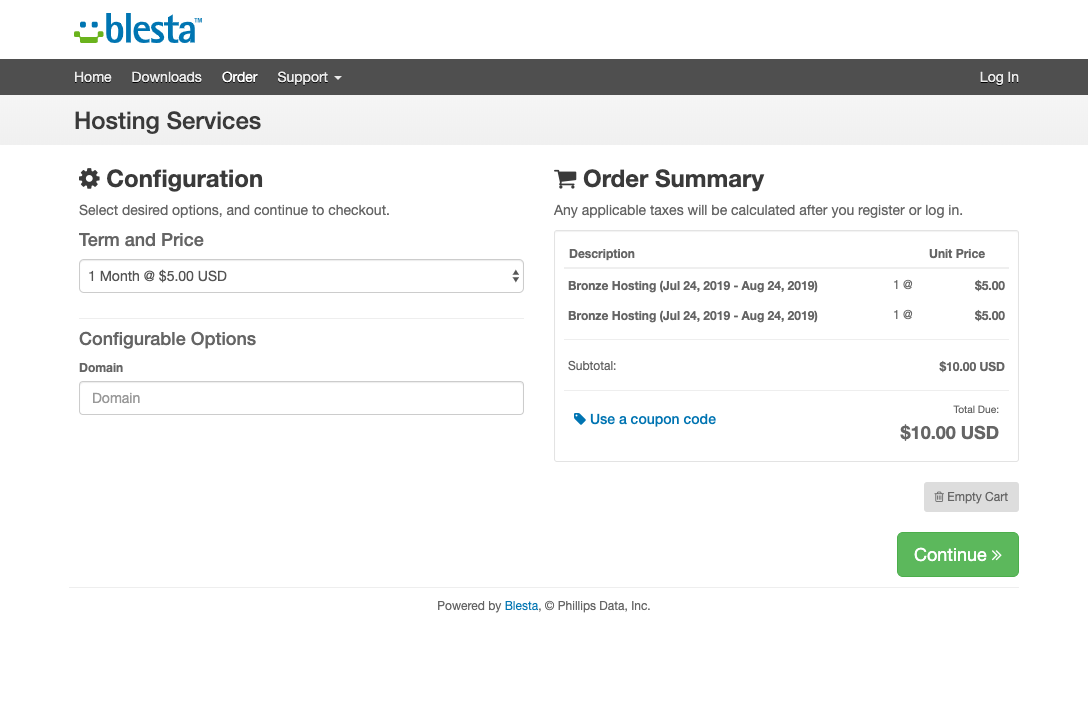The width and height of the screenshot is (1088, 726).
Task: Click the gear icon beside Configuration heading
Action: pos(89,179)
